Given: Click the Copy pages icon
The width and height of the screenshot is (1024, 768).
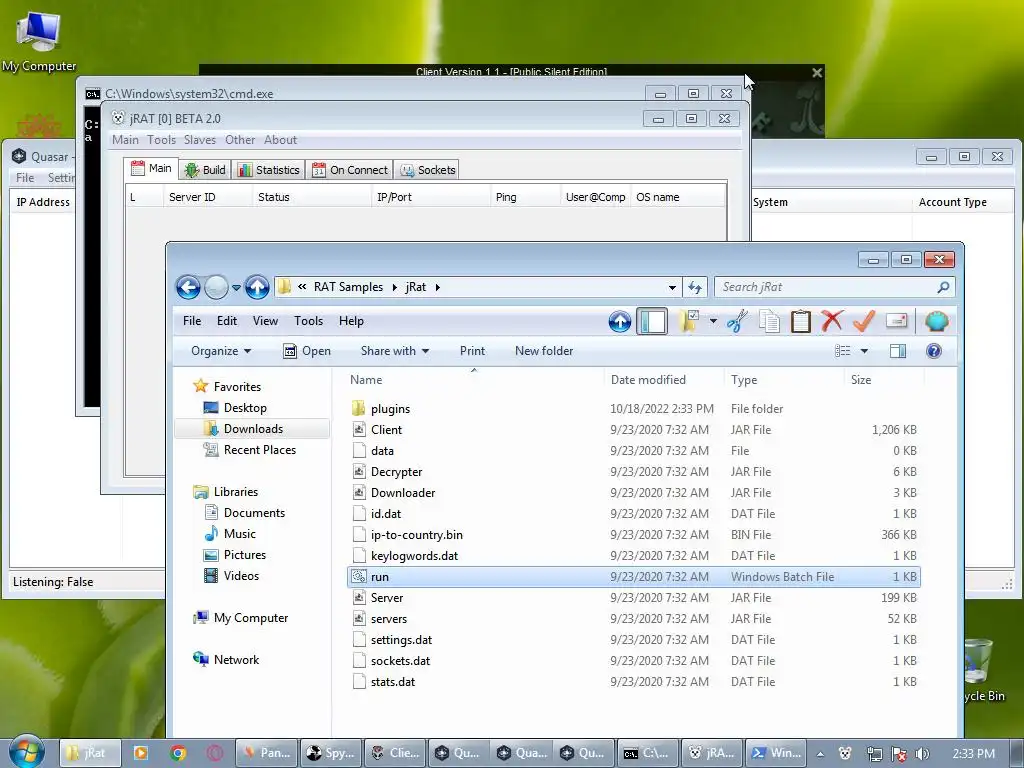Looking at the screenshot, I should click(x=769, y=321).
